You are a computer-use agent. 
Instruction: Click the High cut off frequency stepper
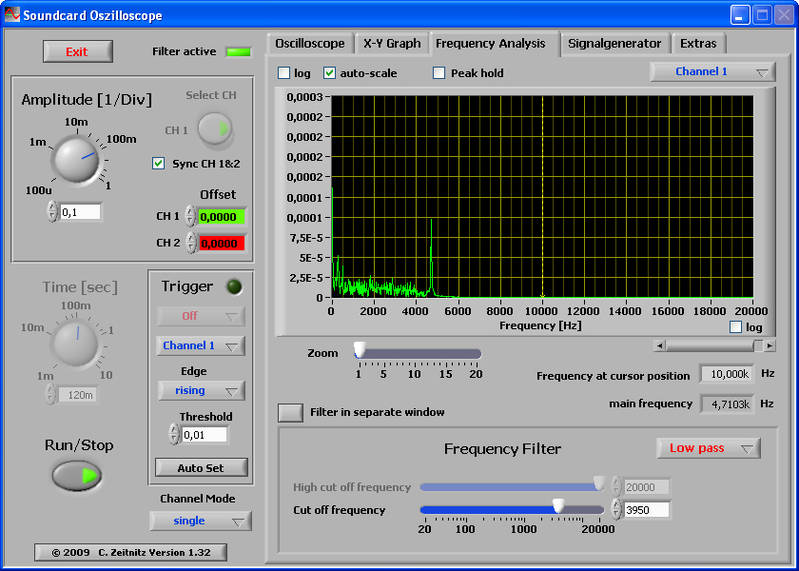click(617, 486)
